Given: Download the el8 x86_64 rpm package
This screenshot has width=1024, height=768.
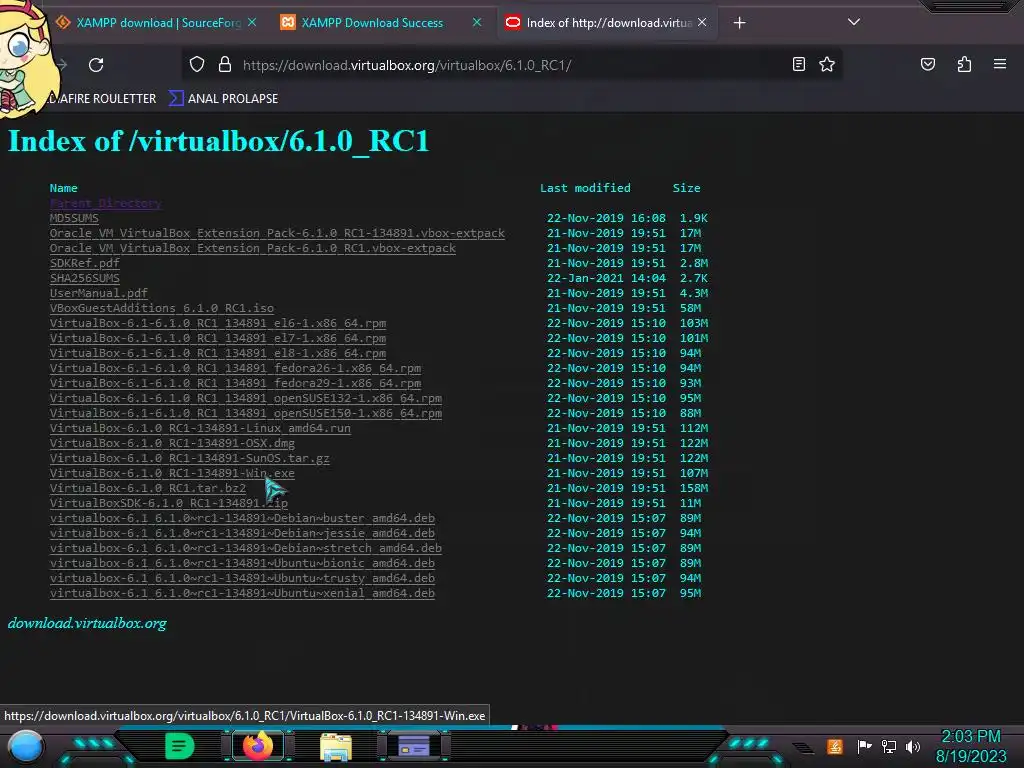Looking at the screenshot, I should [217, 353].
